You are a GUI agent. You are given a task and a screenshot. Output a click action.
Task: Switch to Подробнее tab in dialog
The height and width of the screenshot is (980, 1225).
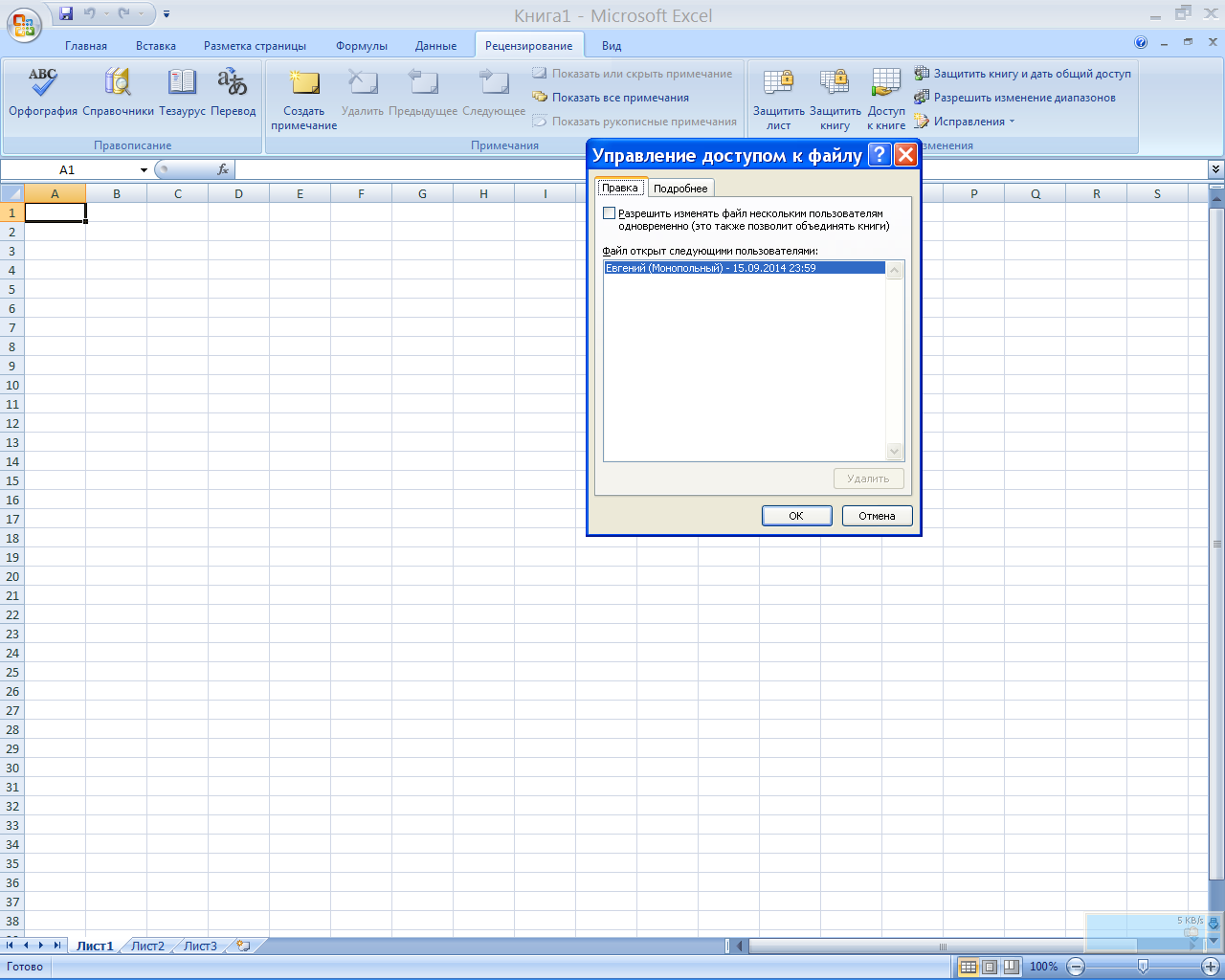tap(680, 189)
